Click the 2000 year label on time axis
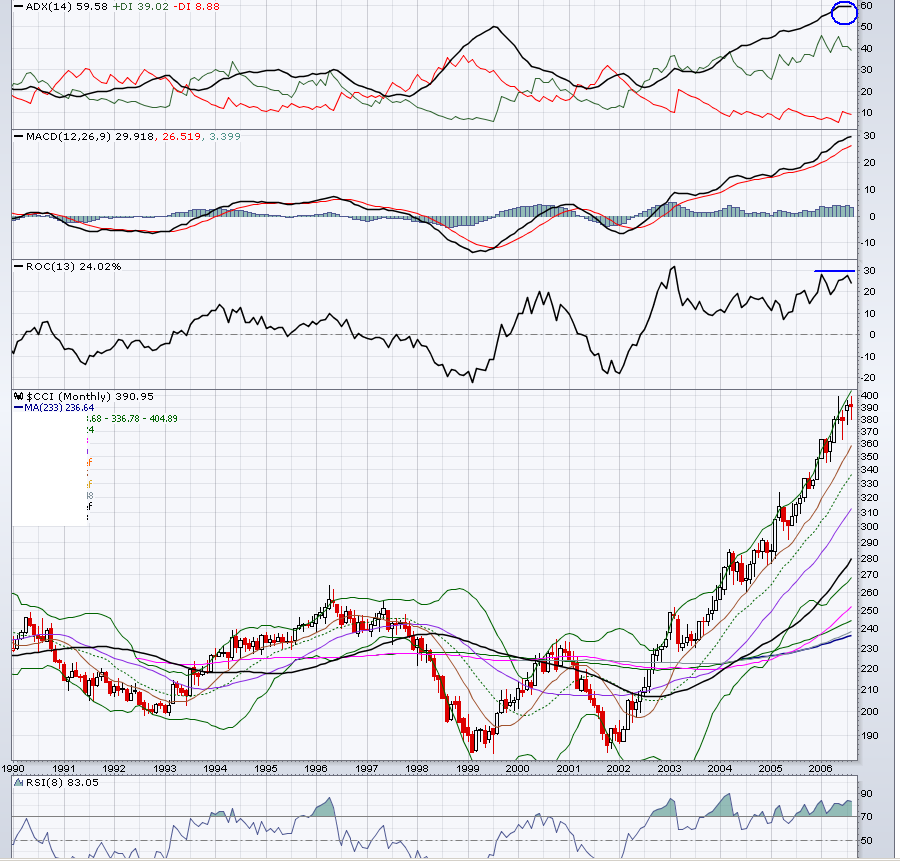 click(x=517, y=769)
